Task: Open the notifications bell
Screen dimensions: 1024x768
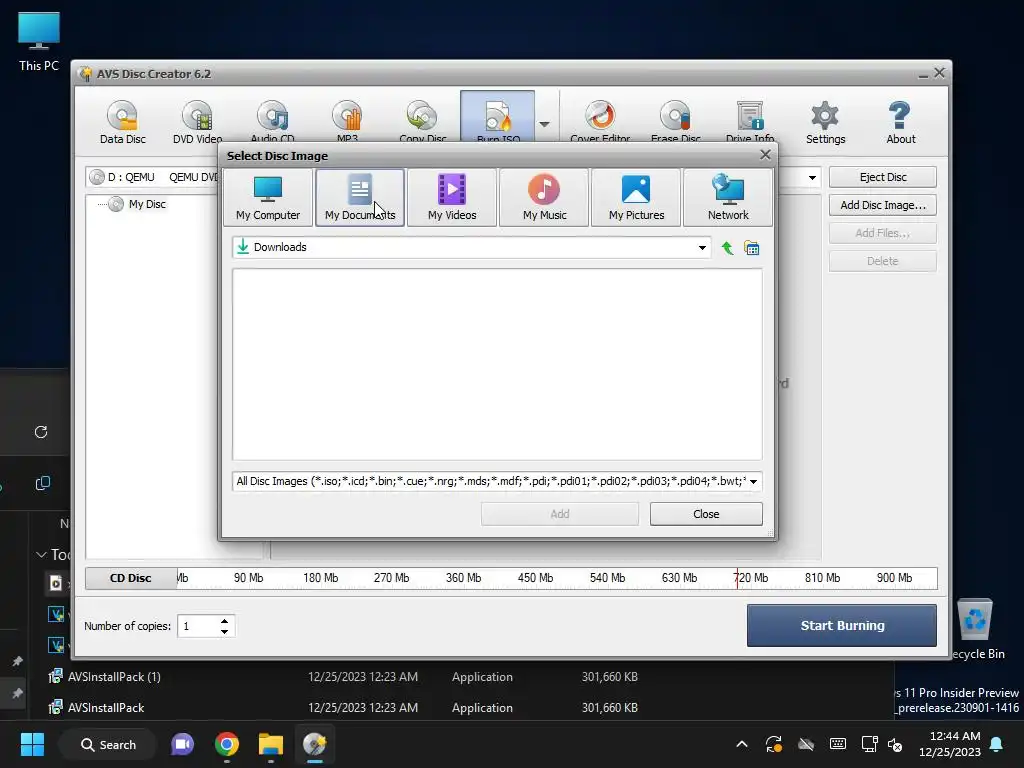Action: coord(997,744)
